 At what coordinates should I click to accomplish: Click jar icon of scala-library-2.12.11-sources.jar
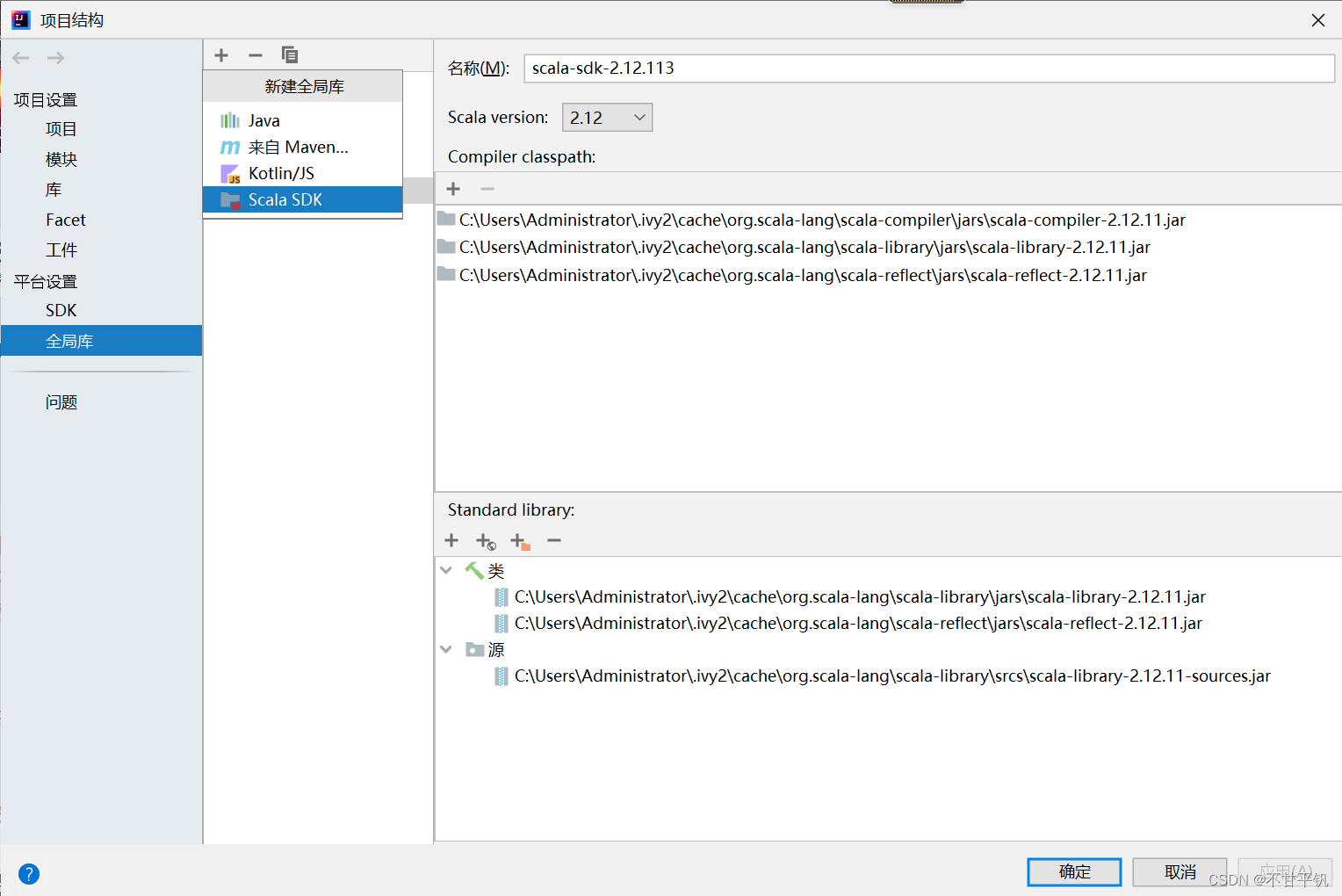(x=501, y=676)
